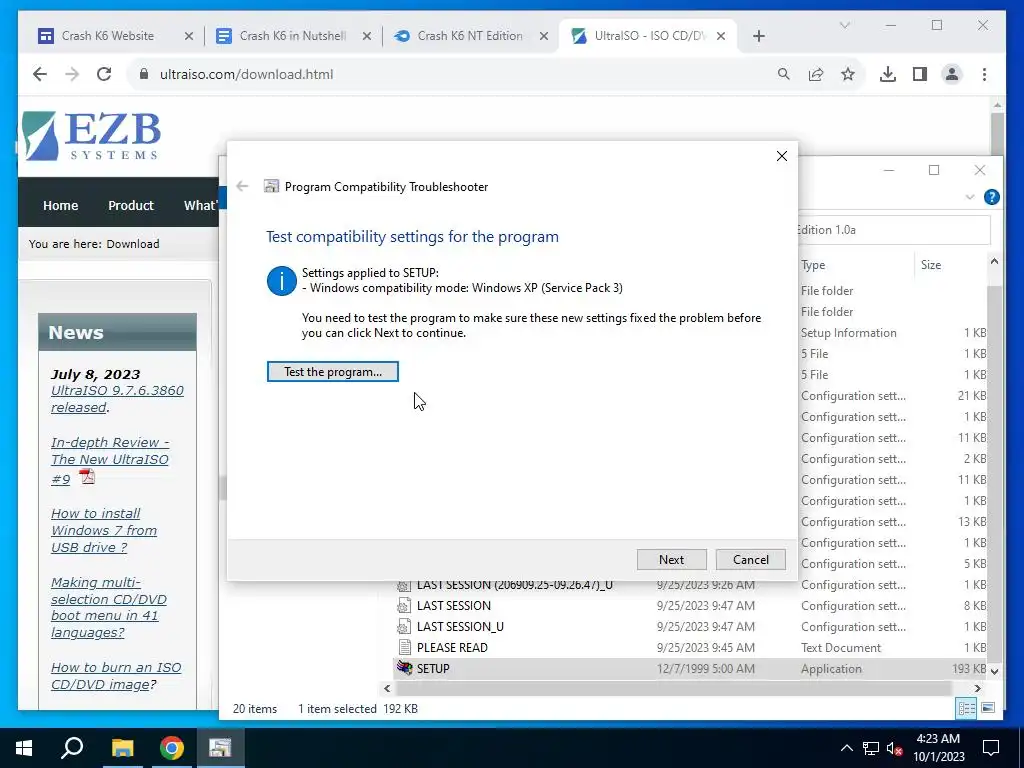Close the Crash K6 in Nutshell tab
This screenshot has height=768, width=1024.
tap(366, 36)
